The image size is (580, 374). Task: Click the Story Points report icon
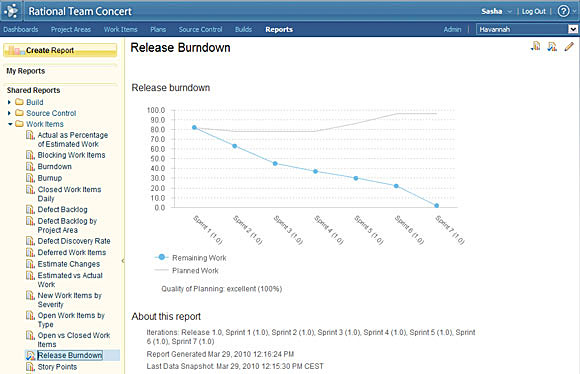pos(30,367)
